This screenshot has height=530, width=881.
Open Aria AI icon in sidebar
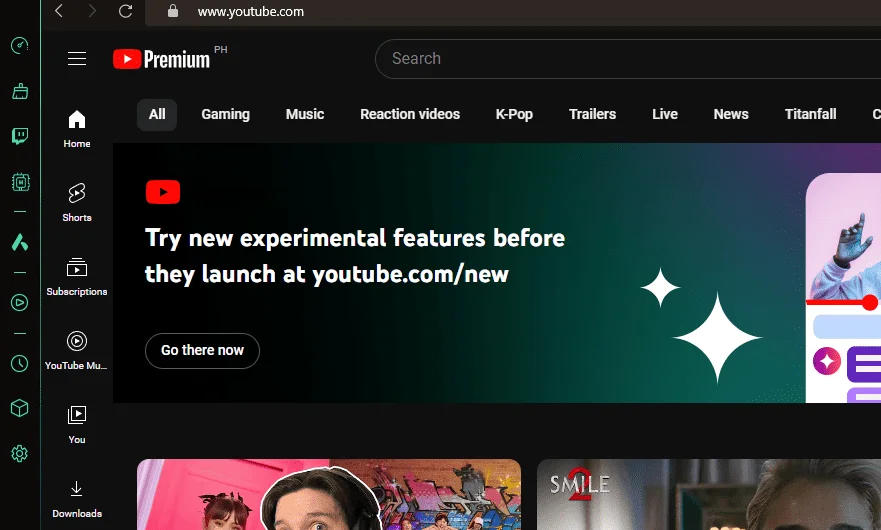[x=20, y=242]
